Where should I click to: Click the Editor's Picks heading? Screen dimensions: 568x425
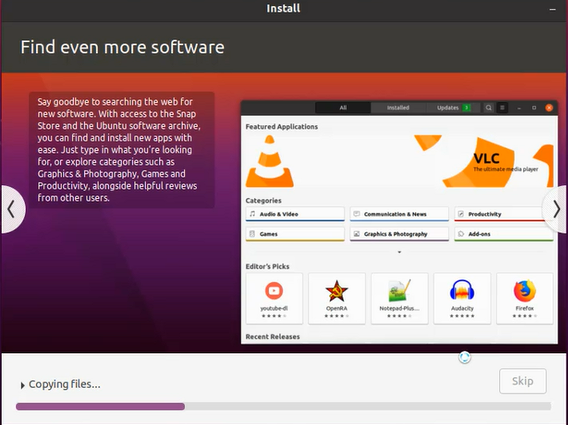pyautogui.click(x=267, y=266)
